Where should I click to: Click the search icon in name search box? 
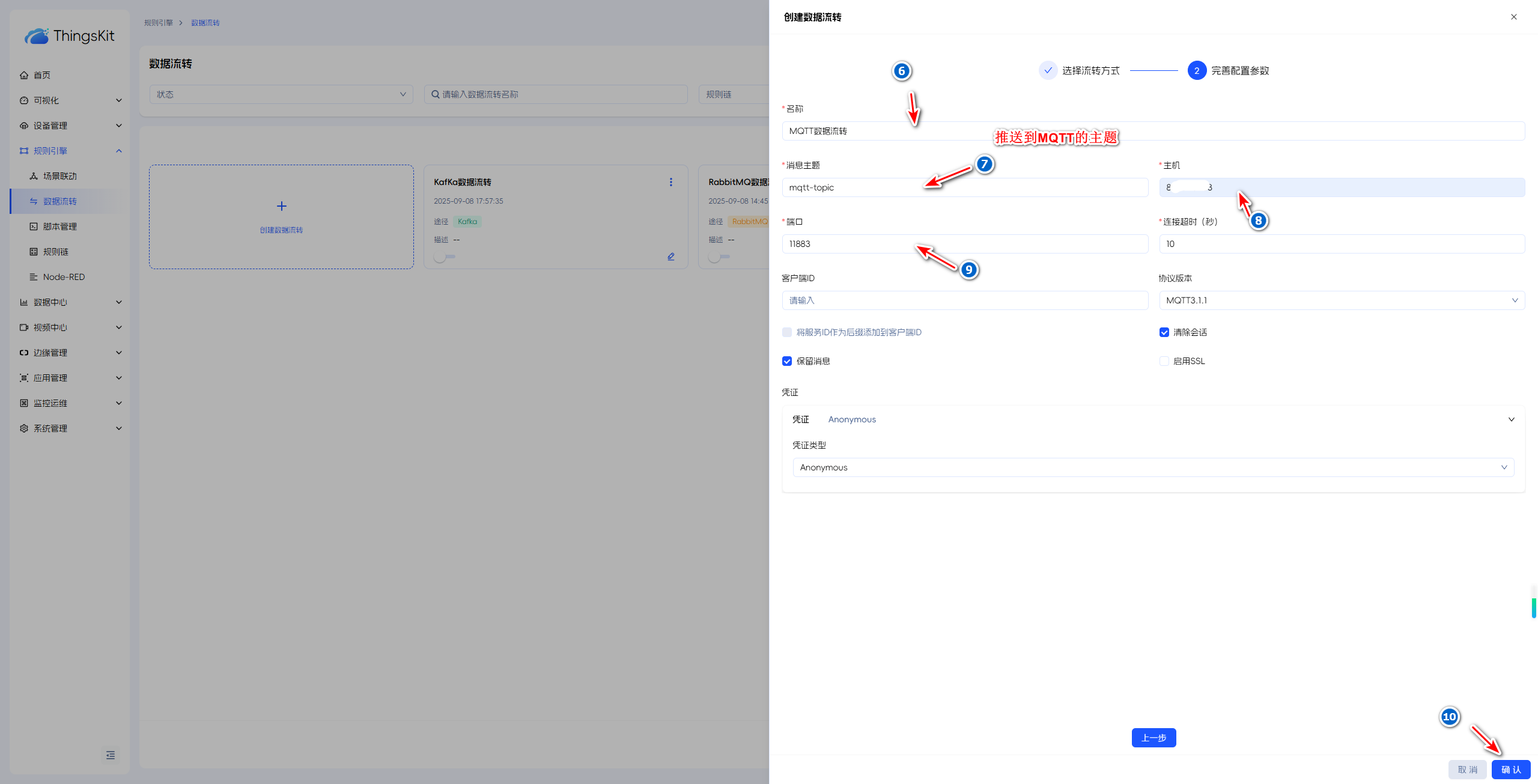pyautogui.click(x=435, y=94)
